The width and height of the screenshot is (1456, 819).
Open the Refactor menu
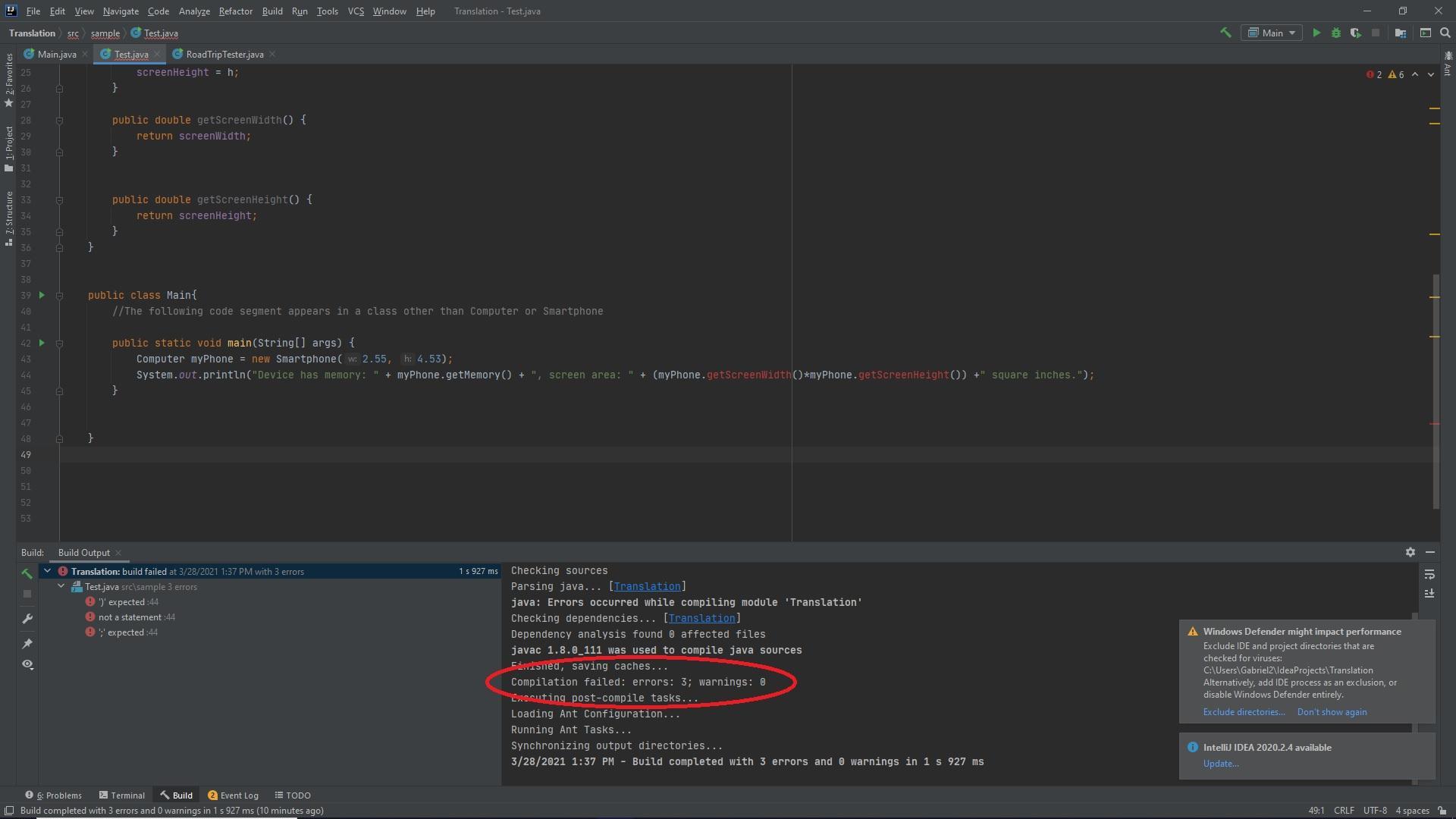(x=235, y=11)
